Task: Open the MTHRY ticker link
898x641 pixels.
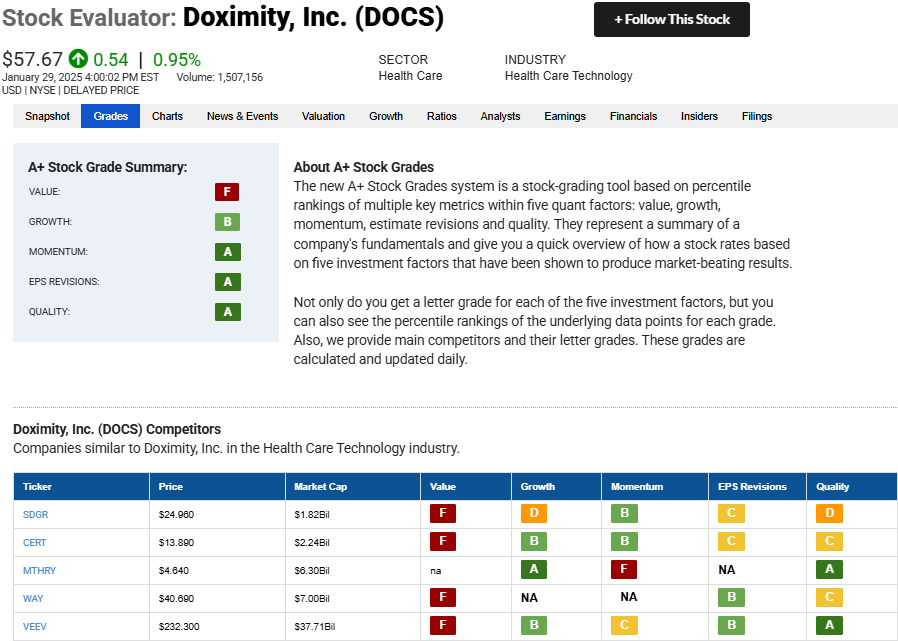Action: click(x=40, y=571)
